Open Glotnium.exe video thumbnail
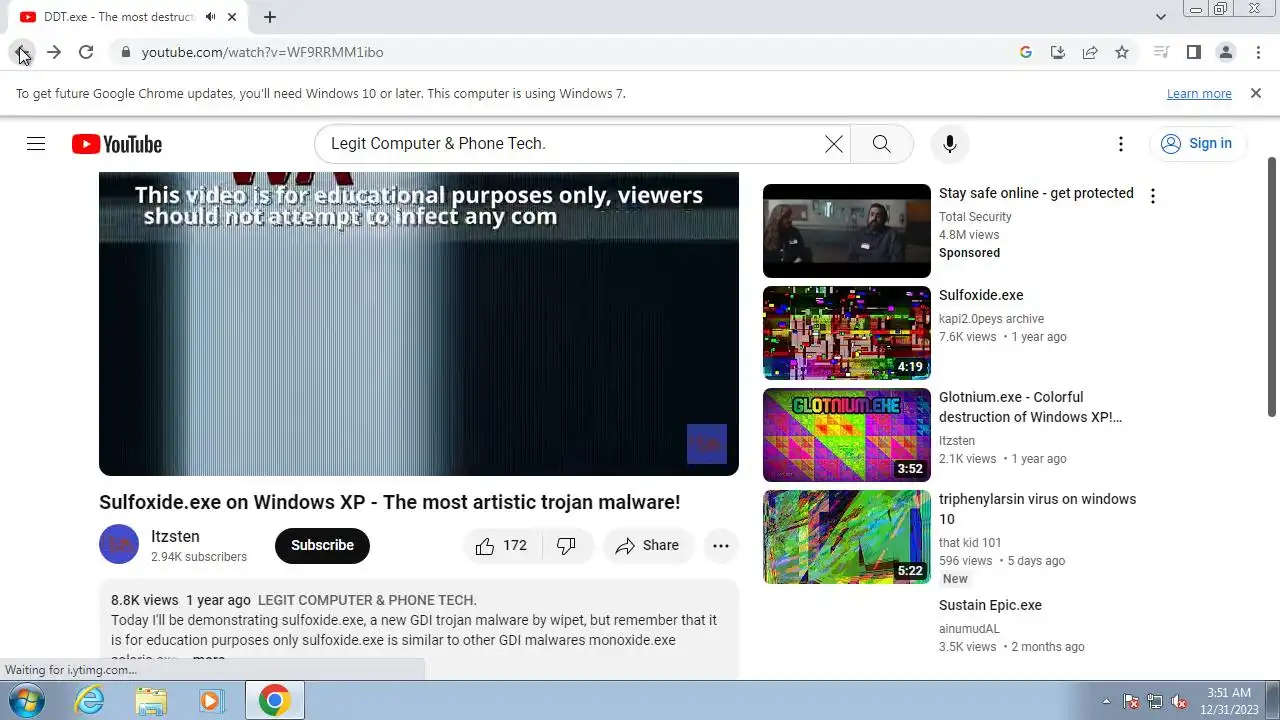Viewport: 1280px width, 720px height. tap(847, 435)
